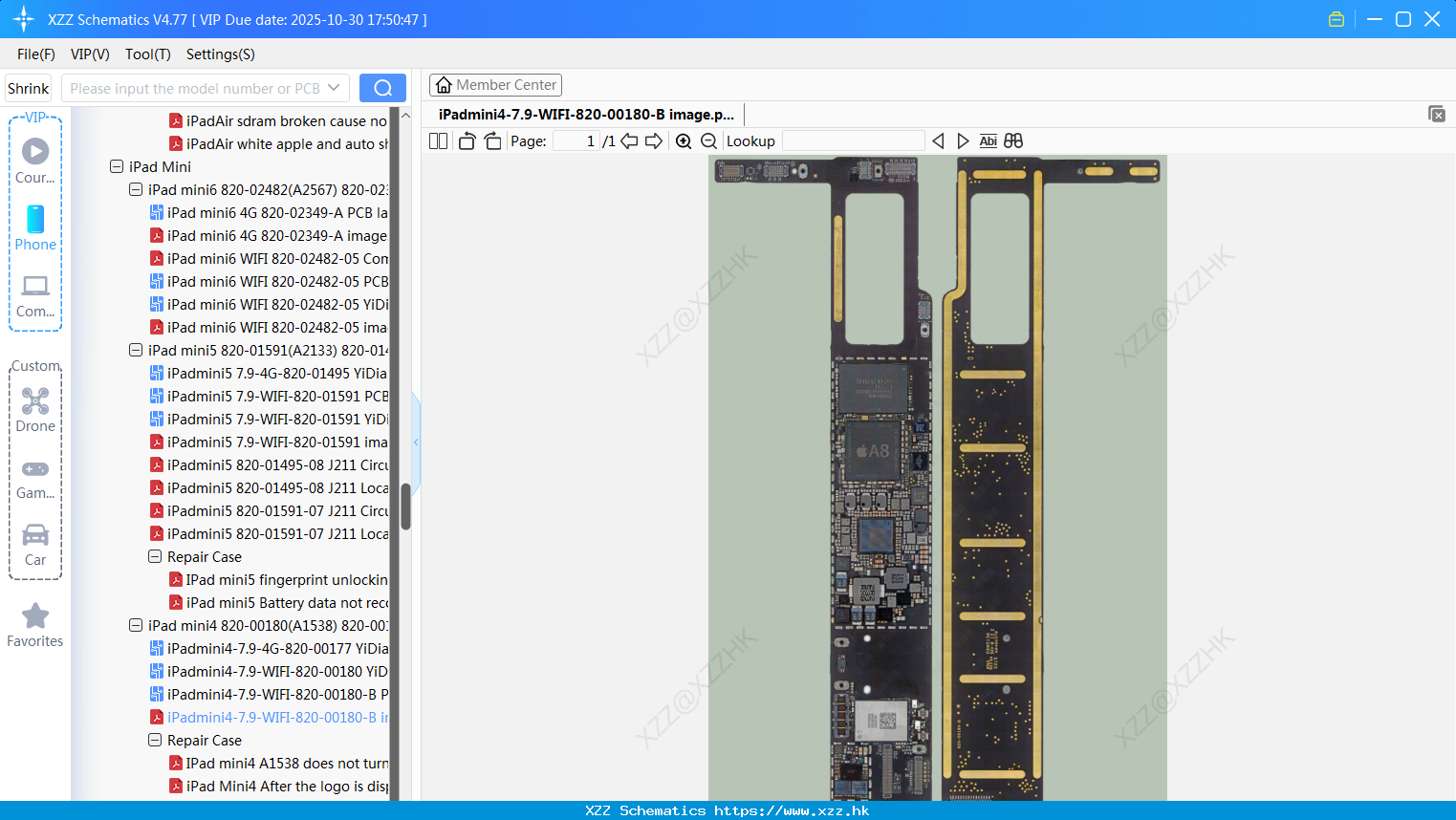1456x820 pixels.
Task: Open iPadAir sdram broken cause PDF
Action: click(x=278, y=120)
